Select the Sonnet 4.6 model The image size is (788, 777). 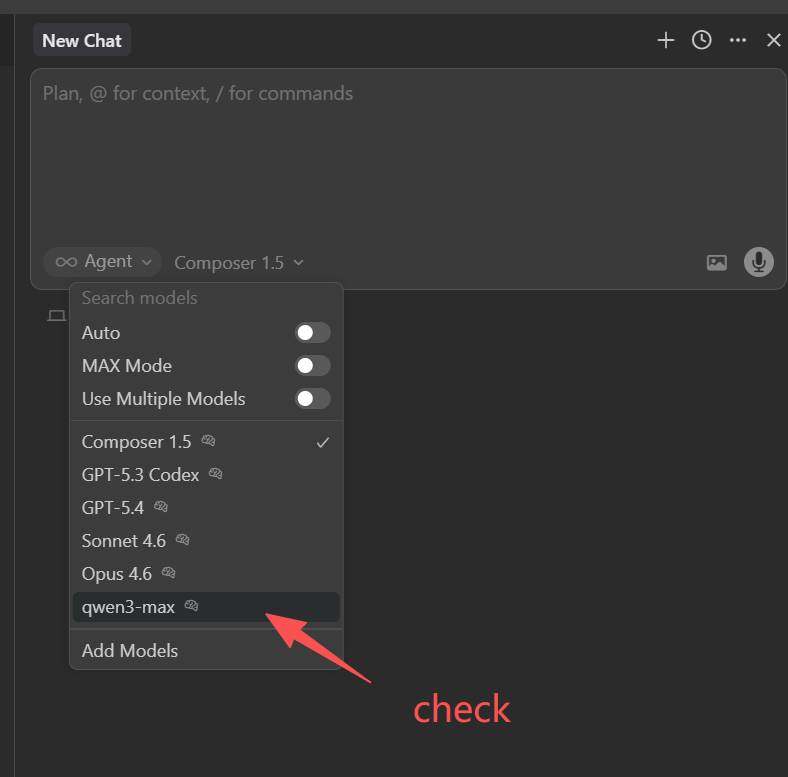click(206, 541)
